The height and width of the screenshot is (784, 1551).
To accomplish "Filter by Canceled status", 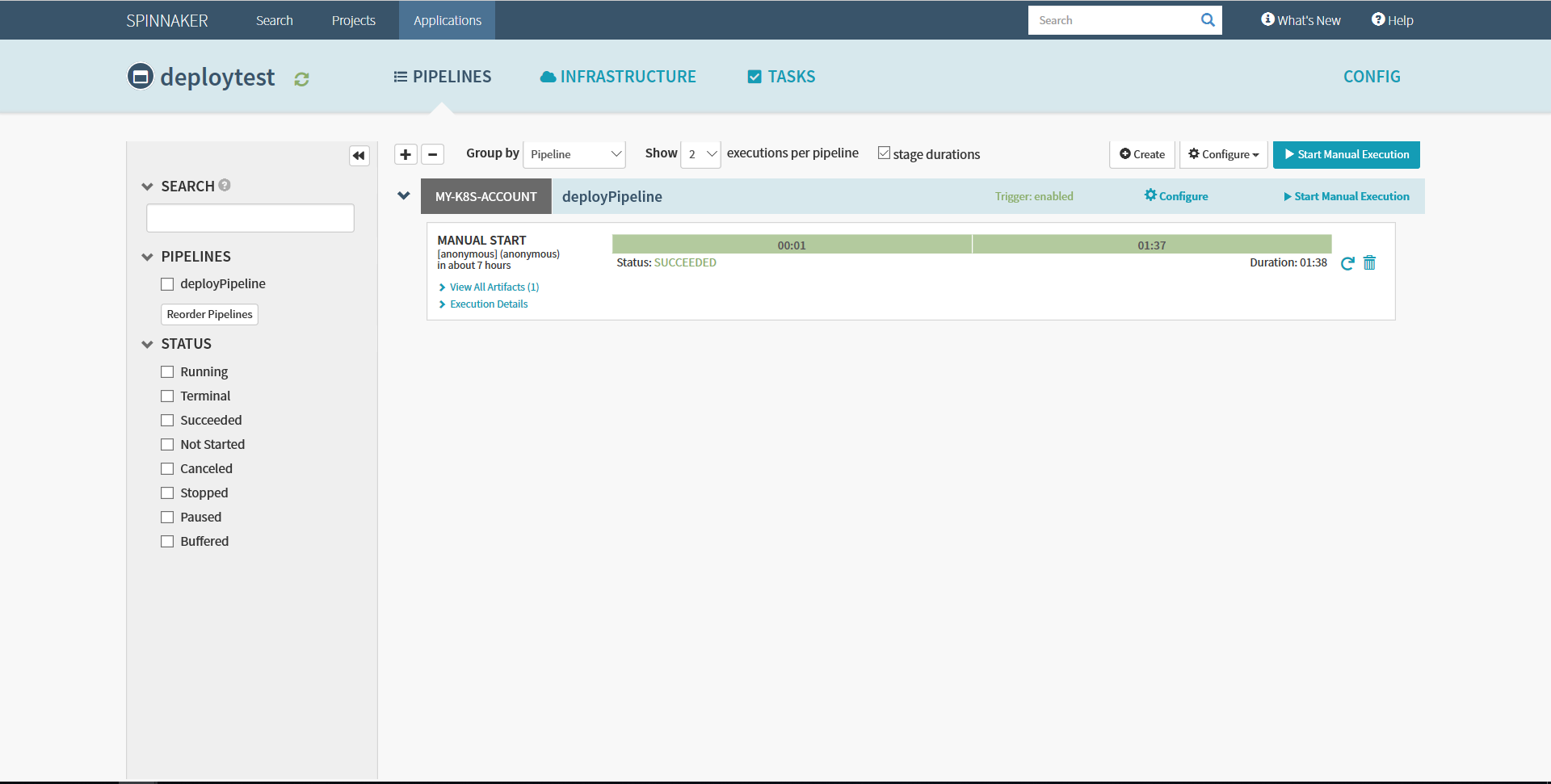I will coord(167,469).
